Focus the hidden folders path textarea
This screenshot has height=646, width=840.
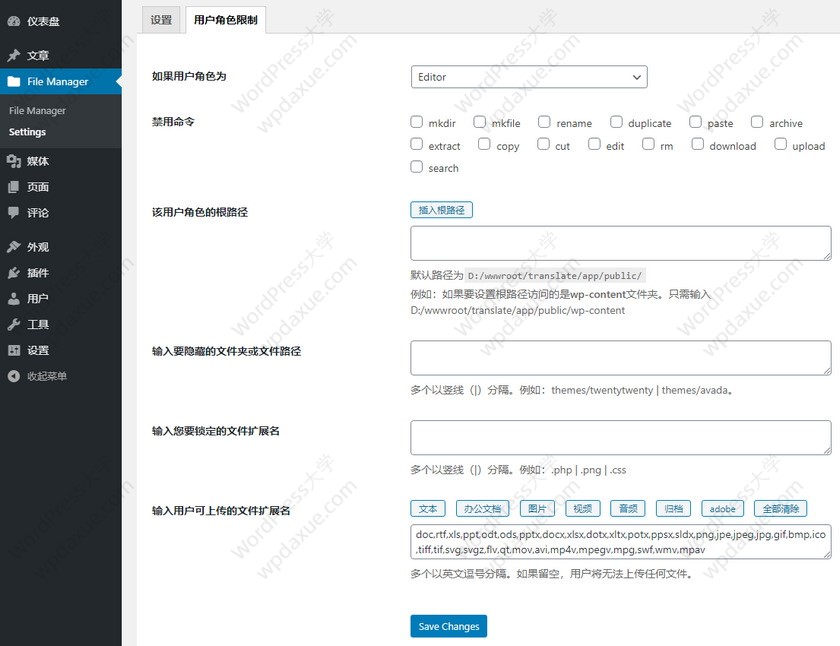pyautogui.click(x=621, y=358)
